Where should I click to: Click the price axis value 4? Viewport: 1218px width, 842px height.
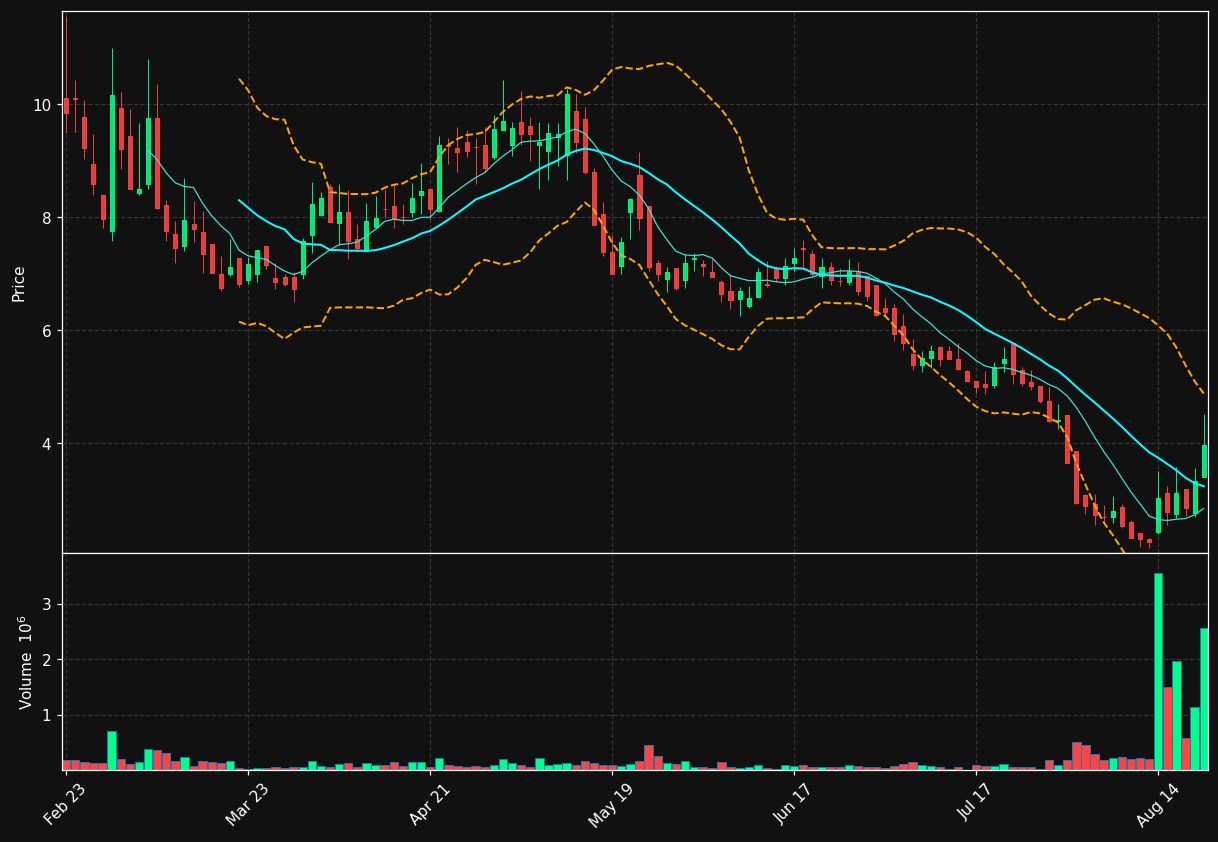click(46, 444)
